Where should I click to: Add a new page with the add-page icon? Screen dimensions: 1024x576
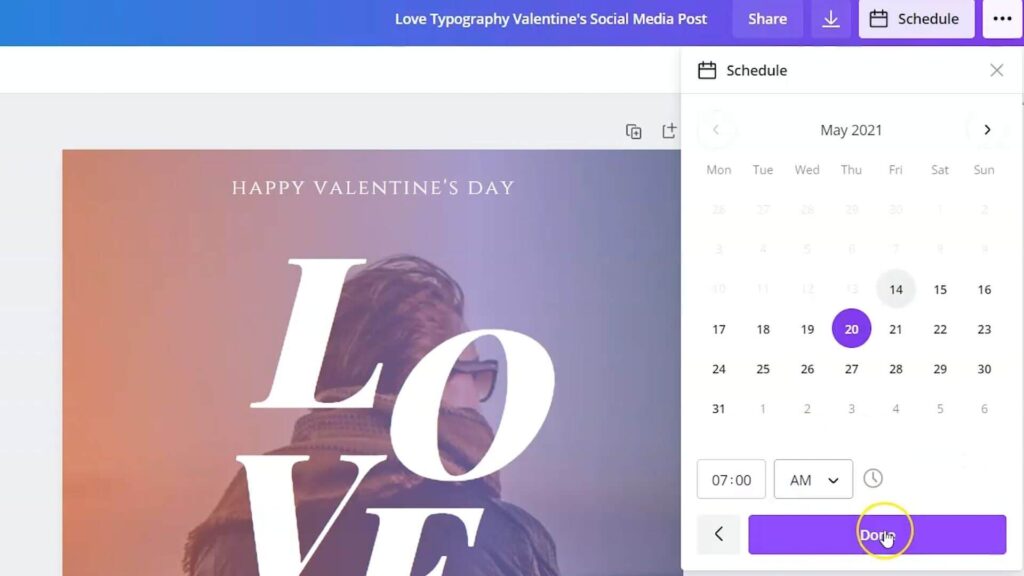tap(671, 131)
